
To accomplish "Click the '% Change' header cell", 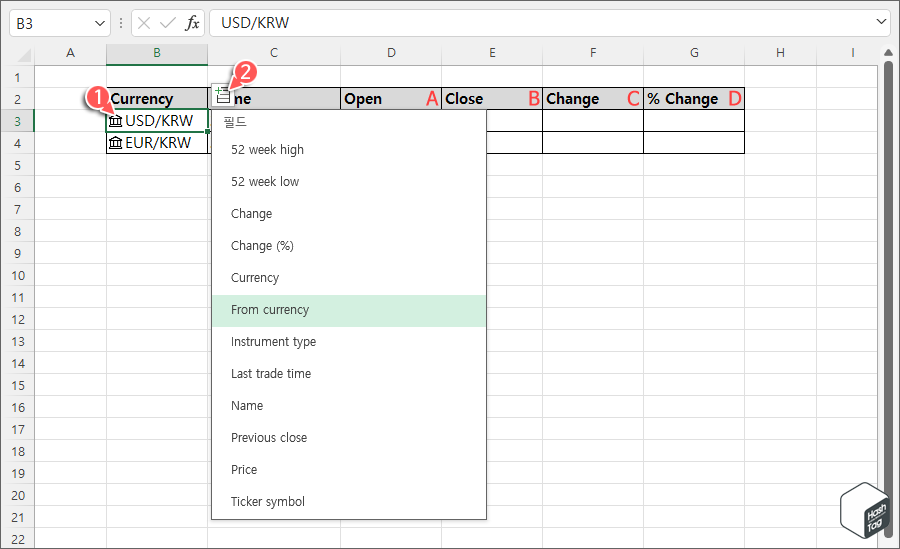I will click(x=694, y=99).
